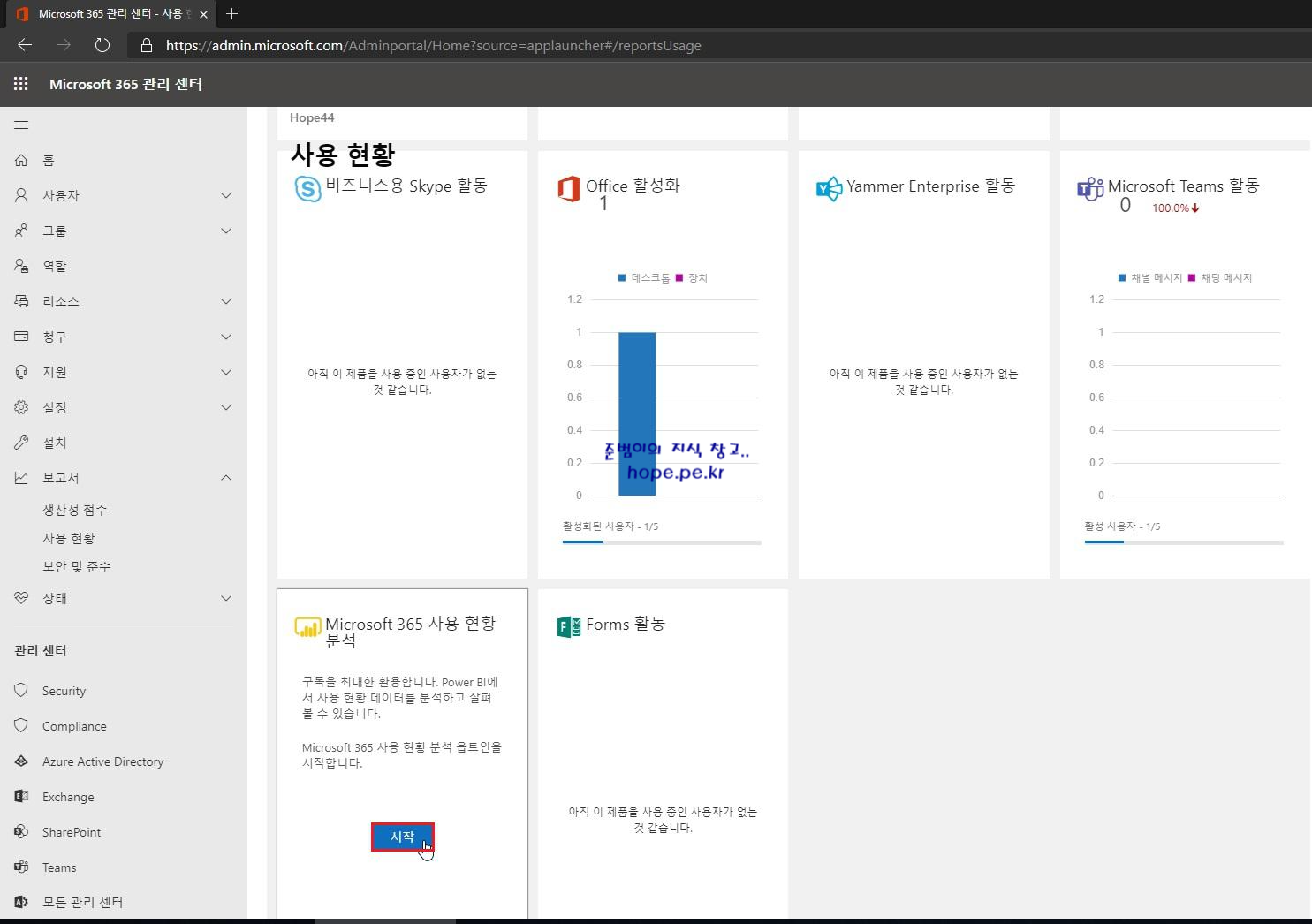Open 설치 menu item

pos(55,443)
